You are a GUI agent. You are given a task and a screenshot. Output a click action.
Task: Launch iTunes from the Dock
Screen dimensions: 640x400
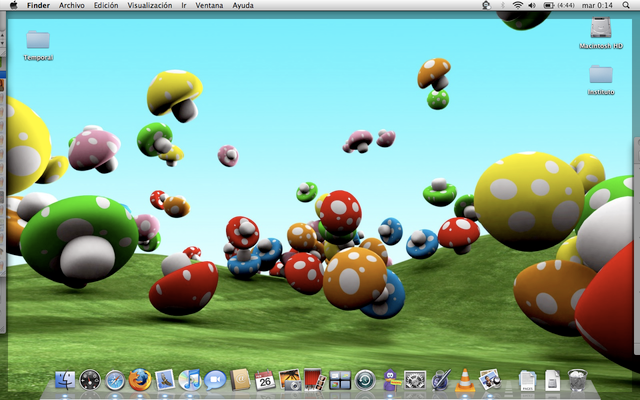point(190,380)
